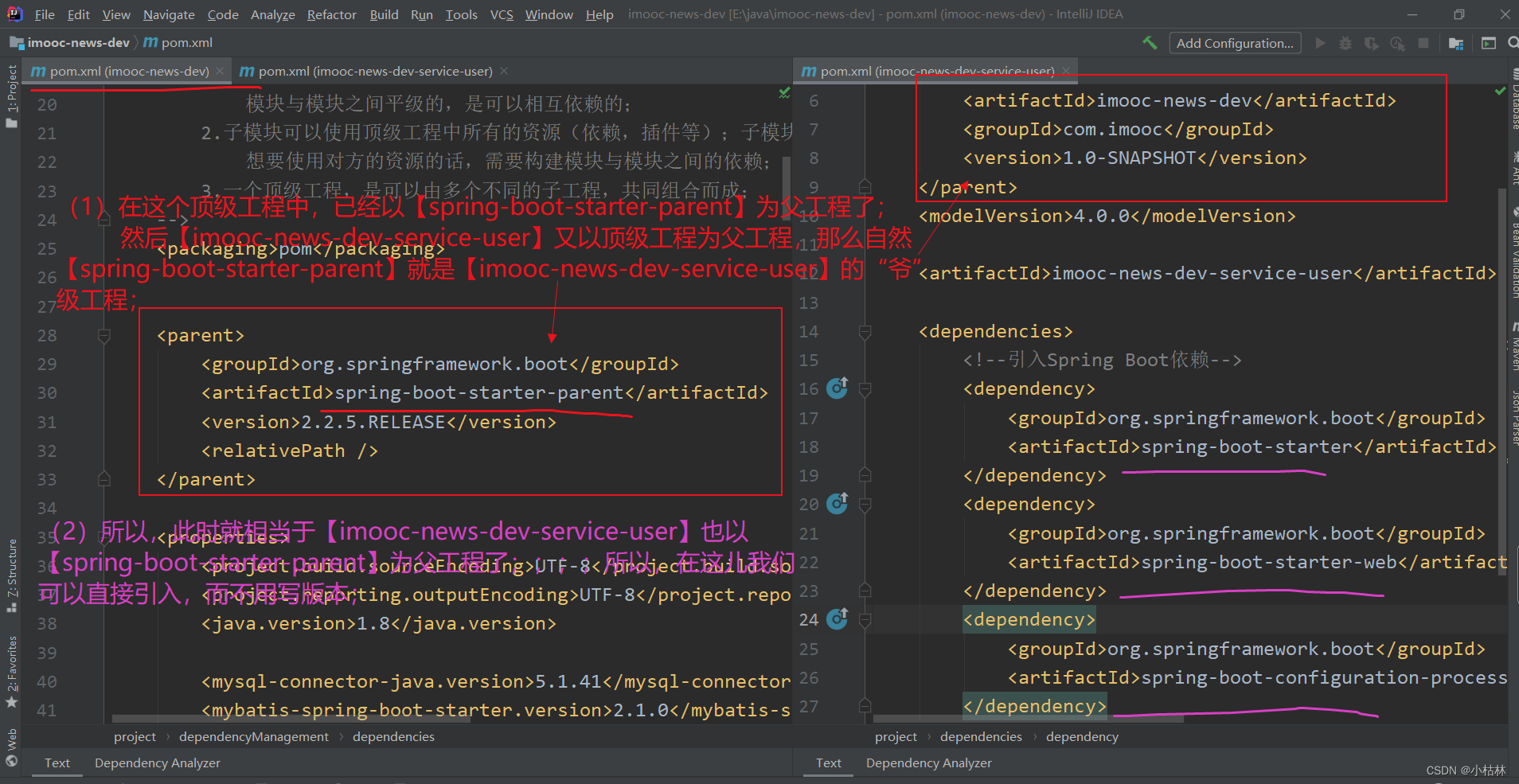Select Text tab in right editor
The width and height of the screenshot is (1519, 784).
pos(829,763)
